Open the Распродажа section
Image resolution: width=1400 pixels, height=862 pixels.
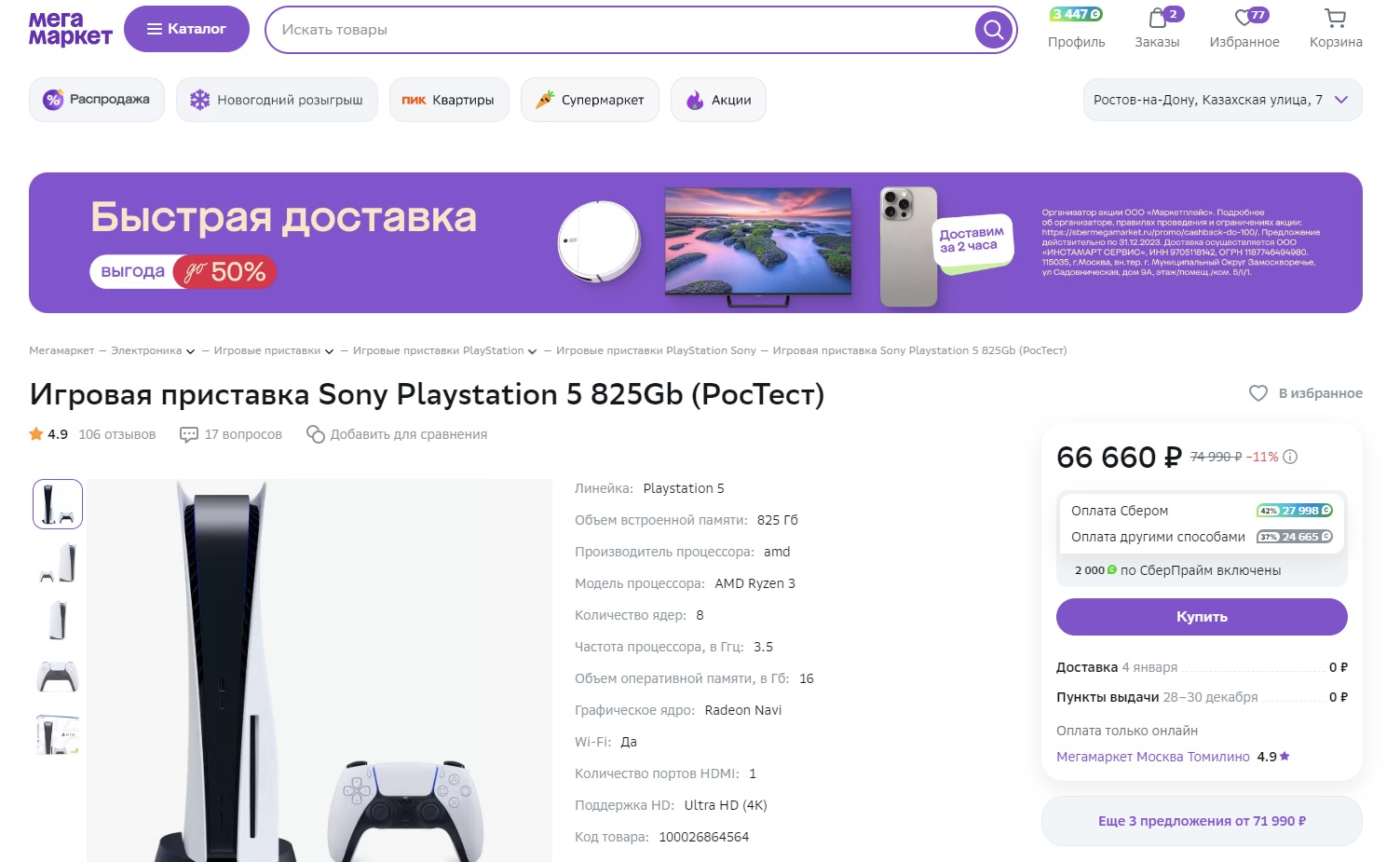pyautogui.click(x=97, y=100)
